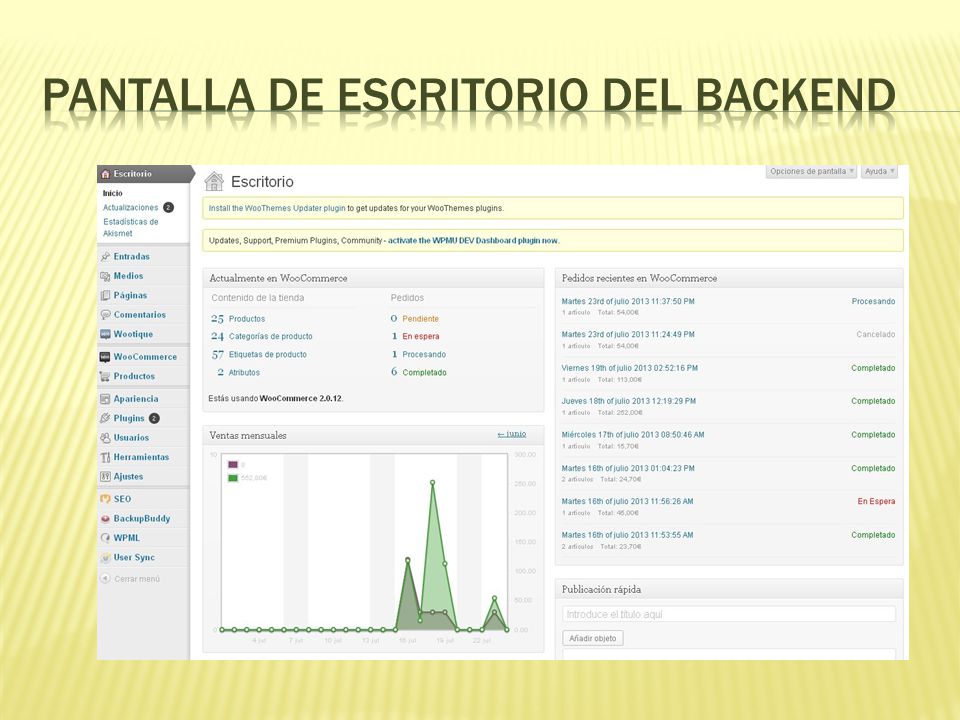
Task: Click the Ventas mensuales widget header
Action: click(373, 435)
